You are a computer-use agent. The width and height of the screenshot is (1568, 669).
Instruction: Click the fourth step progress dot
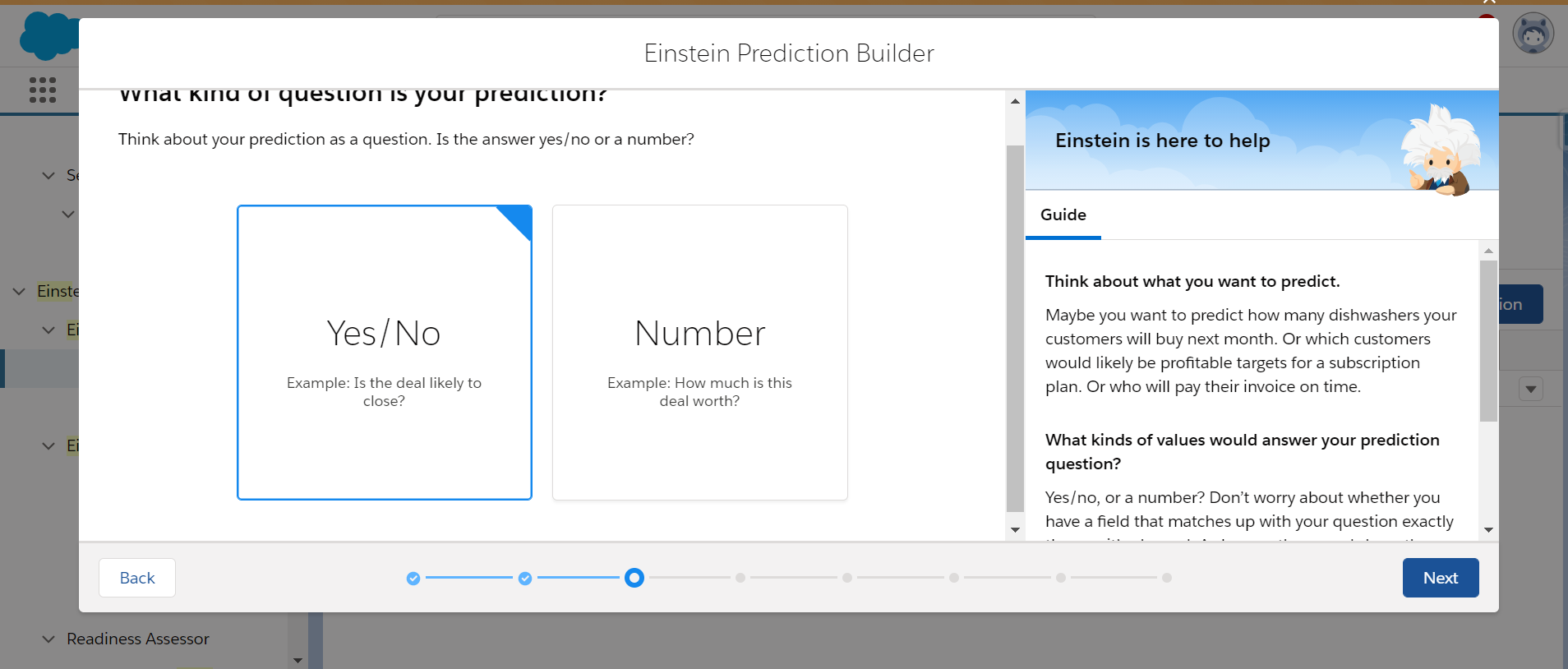pos(740,579)
